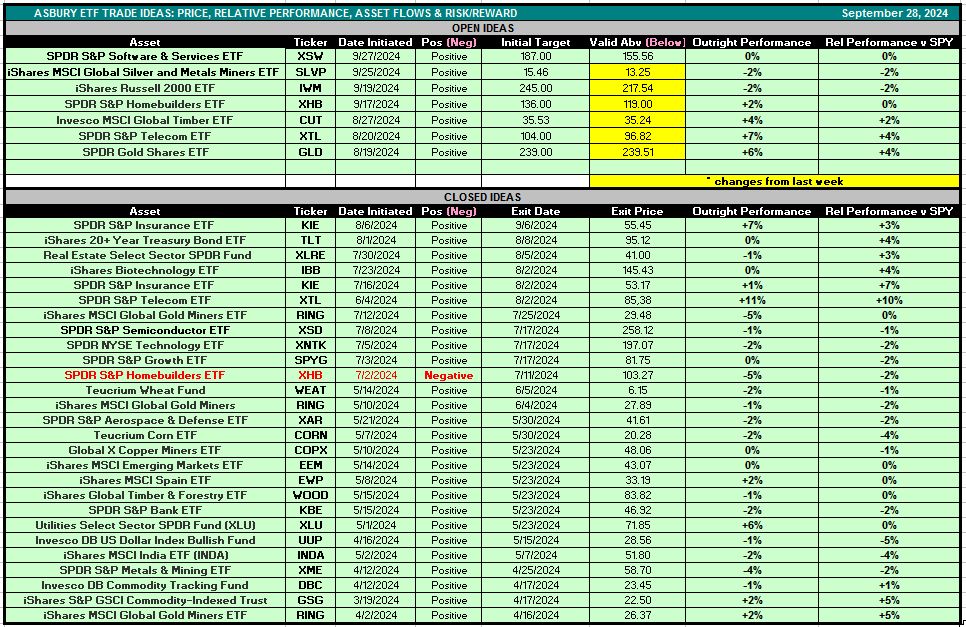Select the red Negative position cell

[x=449, y=375]
